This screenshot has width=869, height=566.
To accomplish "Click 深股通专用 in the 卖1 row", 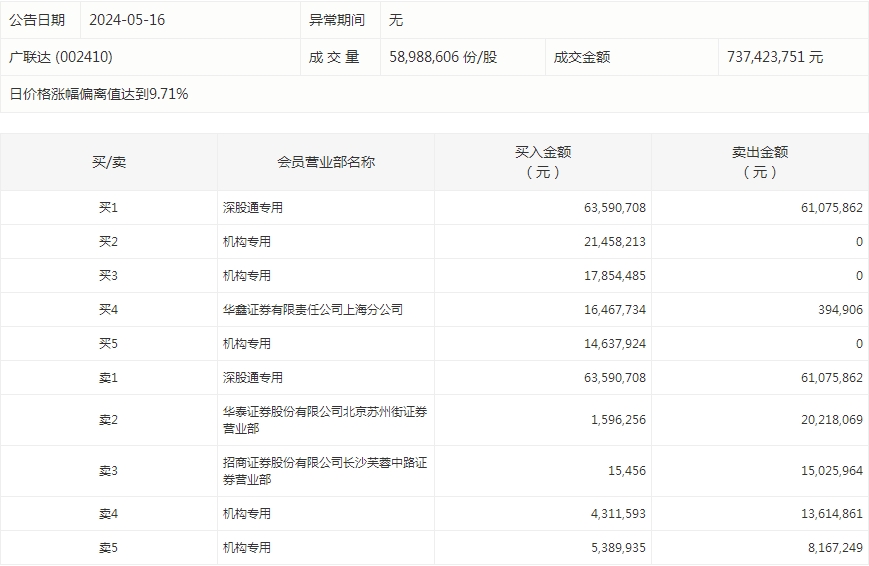I will tap(253, 378).
